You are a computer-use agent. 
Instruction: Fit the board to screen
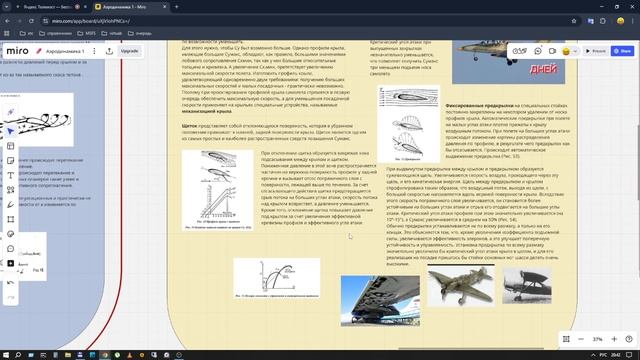566,339
